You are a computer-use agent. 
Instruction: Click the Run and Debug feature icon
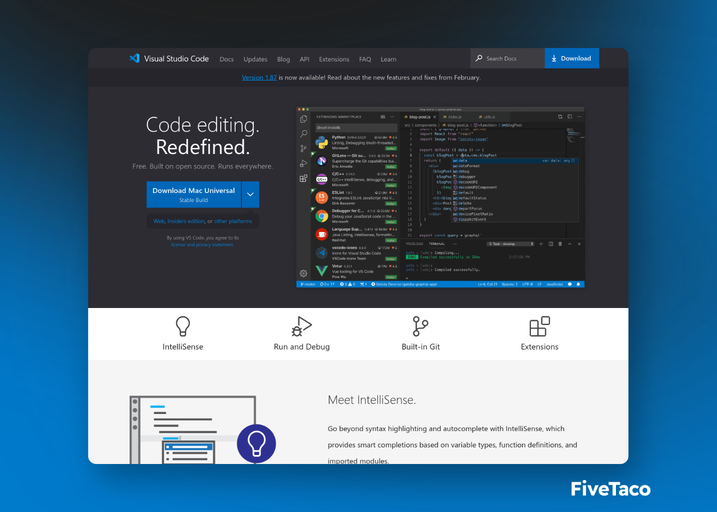301,326
